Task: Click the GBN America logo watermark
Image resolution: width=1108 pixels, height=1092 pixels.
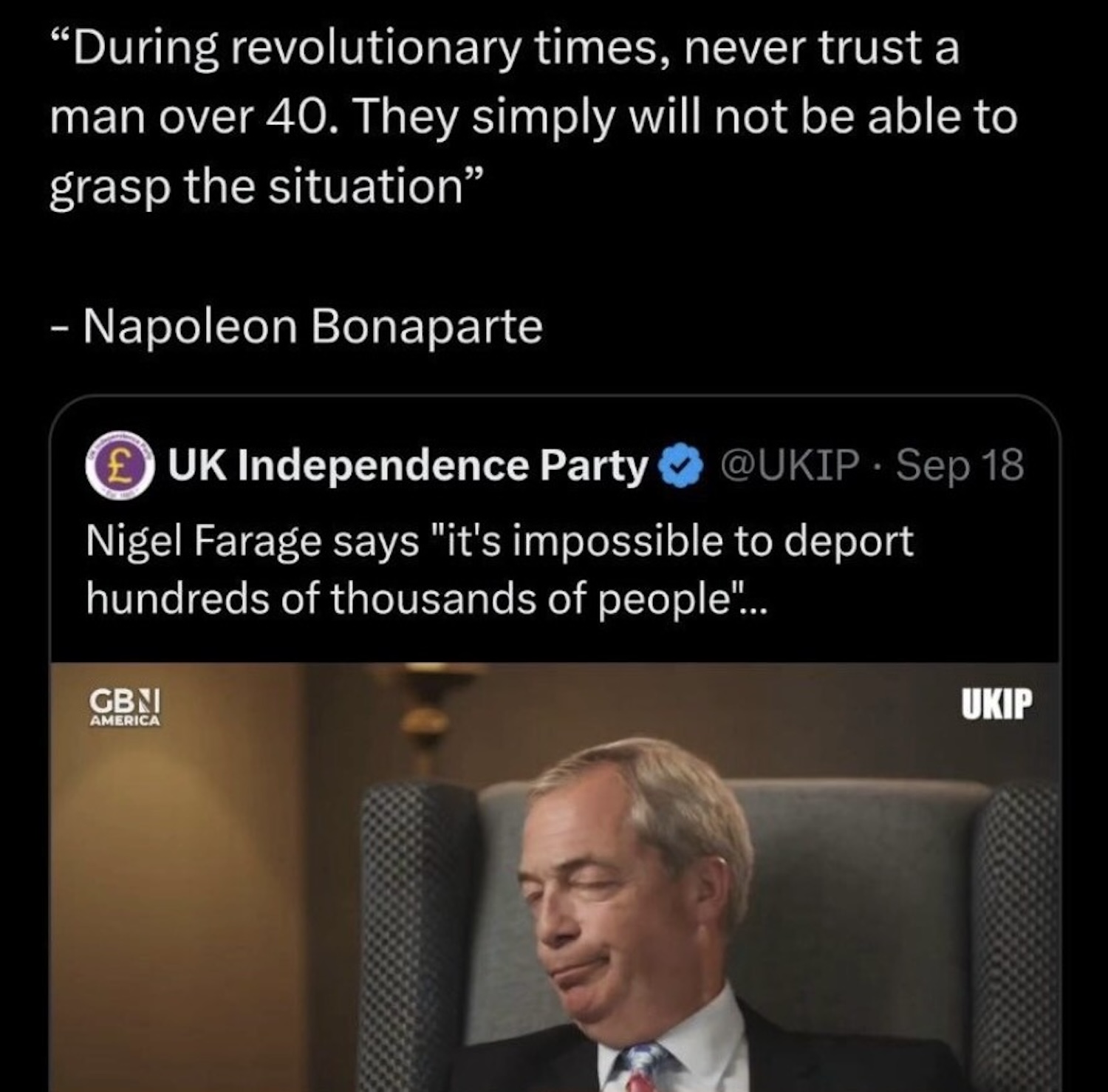Action: click(125, 707)
